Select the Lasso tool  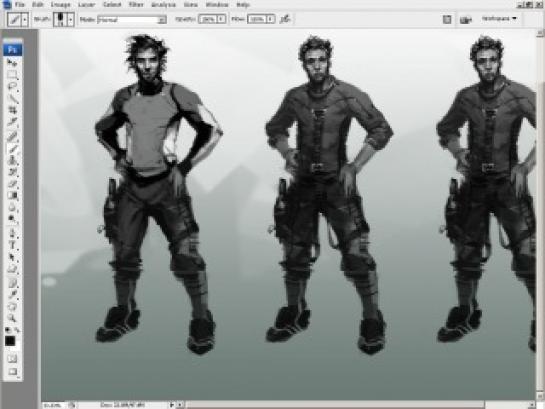point(12,87)
